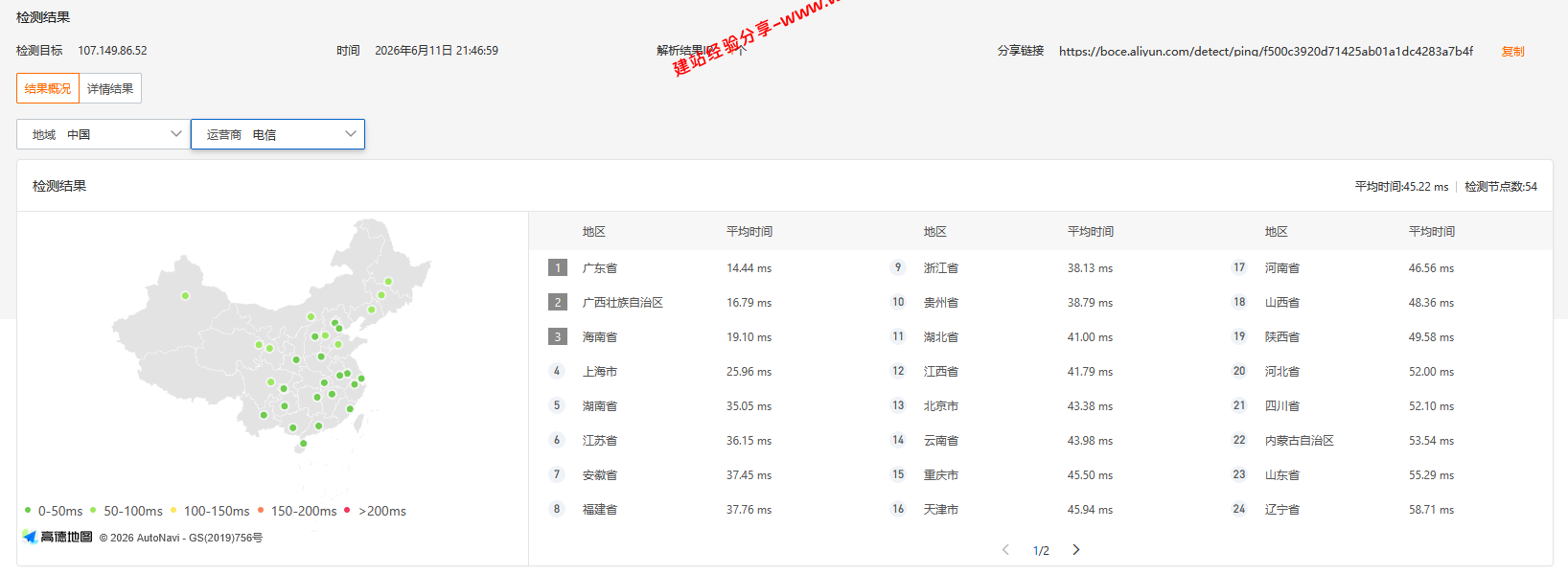
Task: Select the 海南省 row label
Action: [600, 337]
